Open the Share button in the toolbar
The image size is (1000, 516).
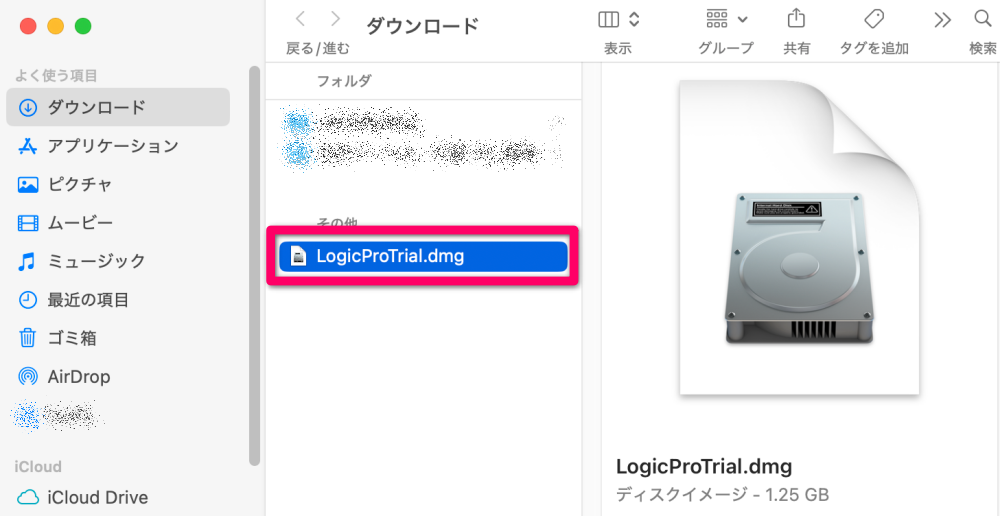click(796, 18)
